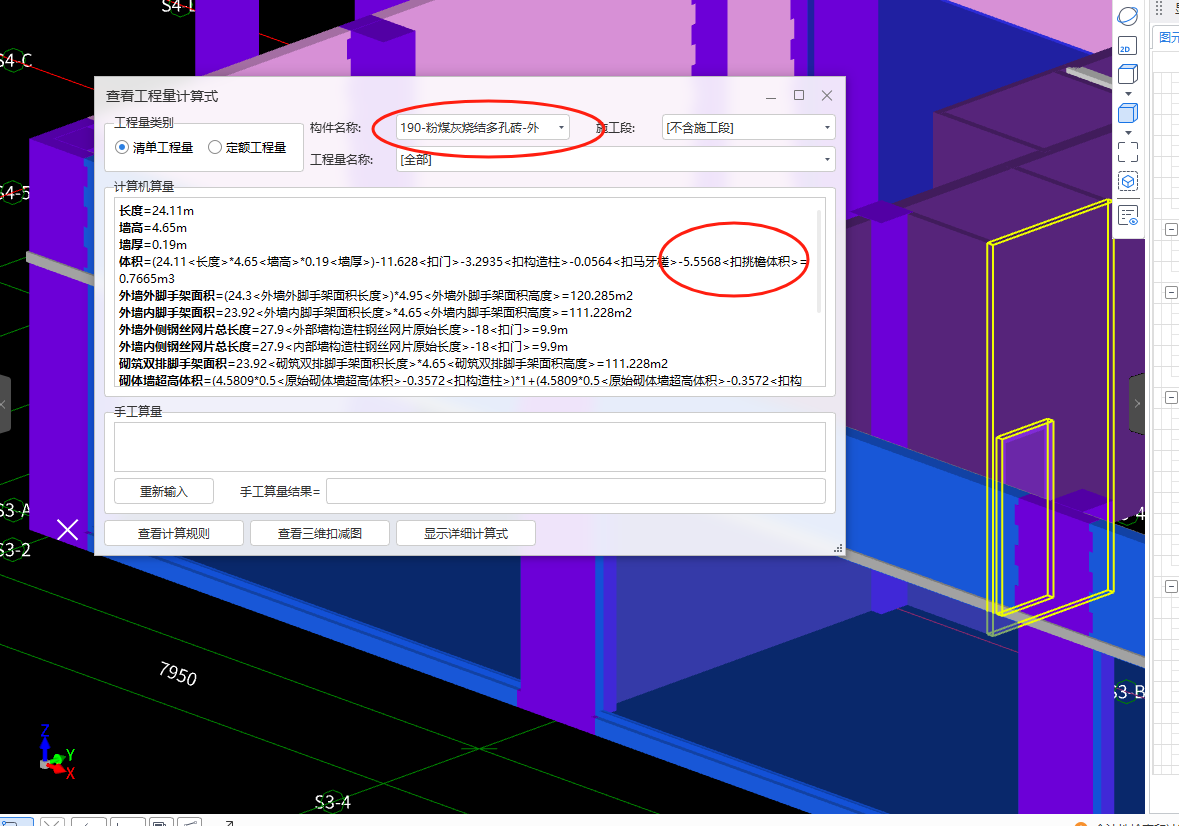The width and height of the screenshot is (1179, 826).
Task: Close the 查看工程量计算式 dialog
Action: click(827, 95)
